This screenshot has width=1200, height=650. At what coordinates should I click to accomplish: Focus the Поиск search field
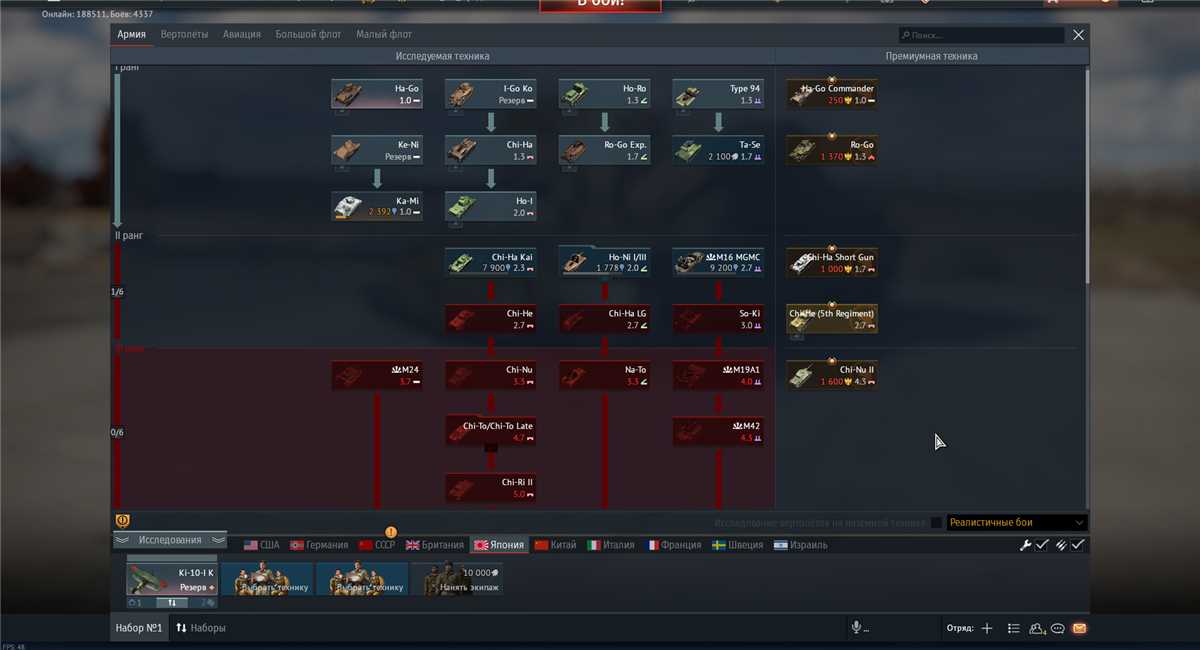tap(981, 35)
